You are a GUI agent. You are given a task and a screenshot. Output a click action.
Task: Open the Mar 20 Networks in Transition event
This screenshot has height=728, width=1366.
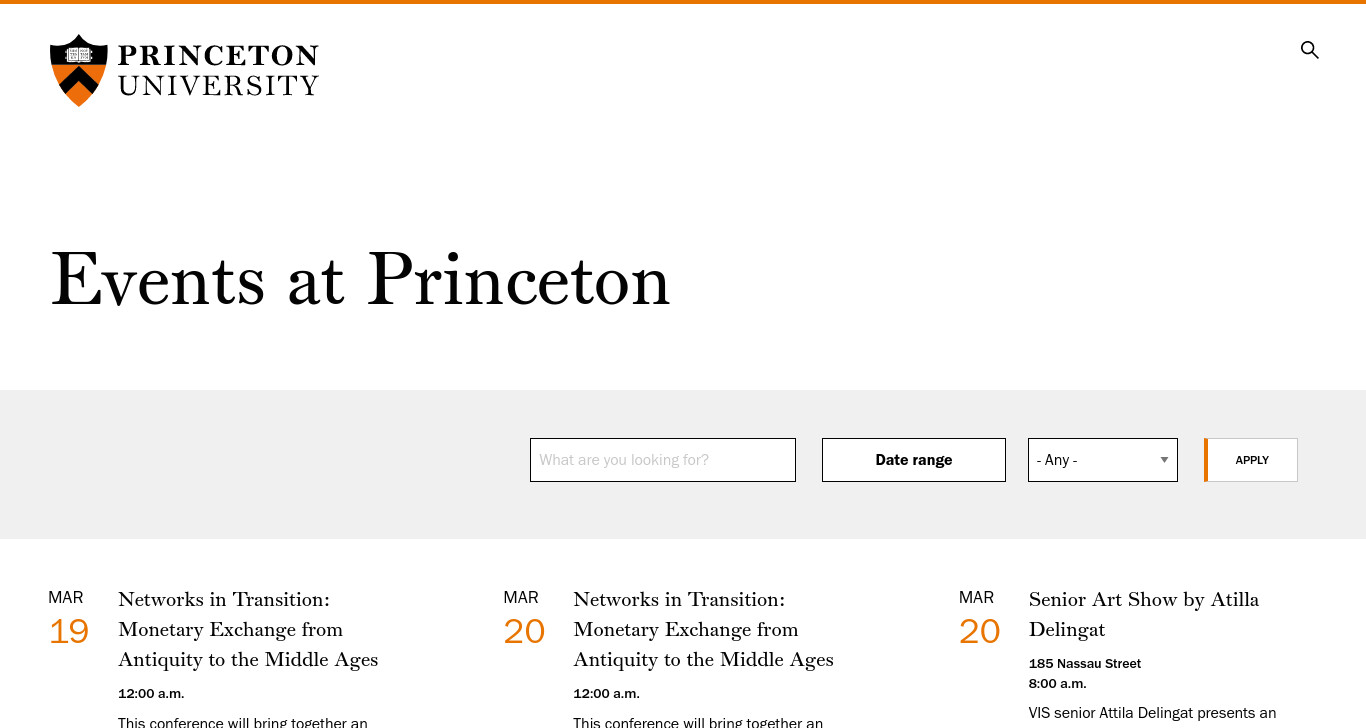coord(703,629)
